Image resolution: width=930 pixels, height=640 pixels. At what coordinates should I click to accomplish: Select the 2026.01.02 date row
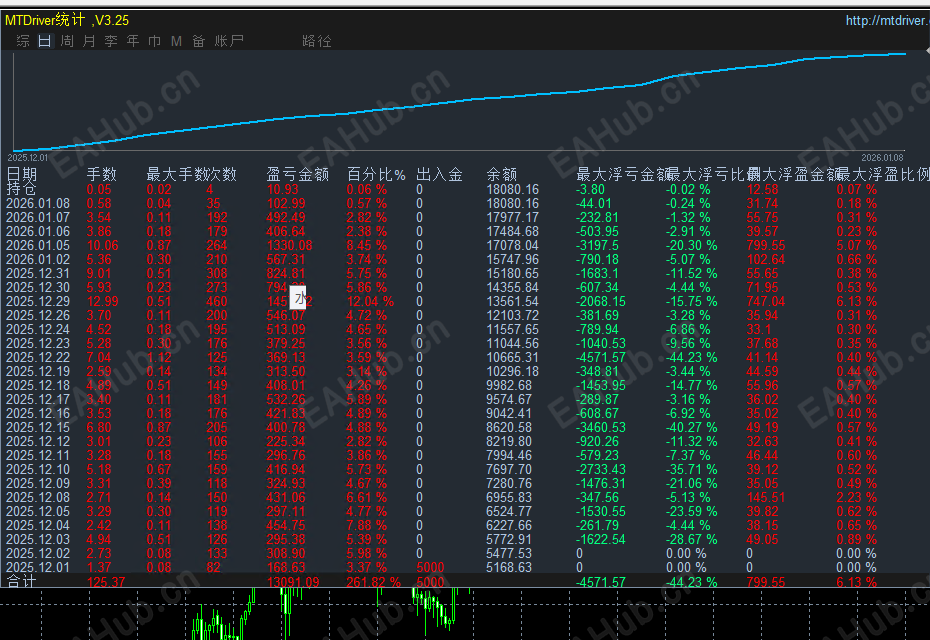[x=38, y=259]
